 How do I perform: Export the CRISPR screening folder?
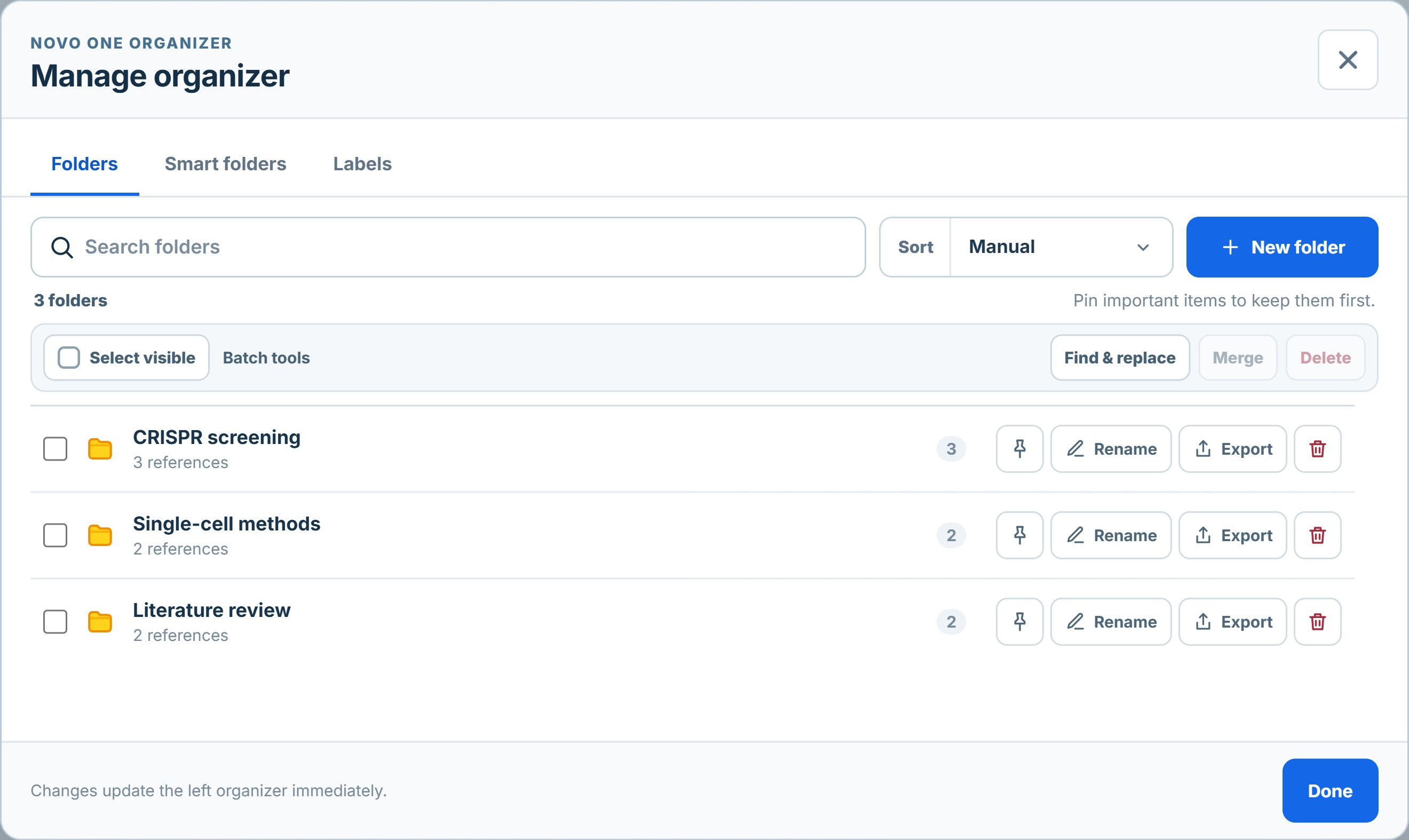coord(1232,449)
